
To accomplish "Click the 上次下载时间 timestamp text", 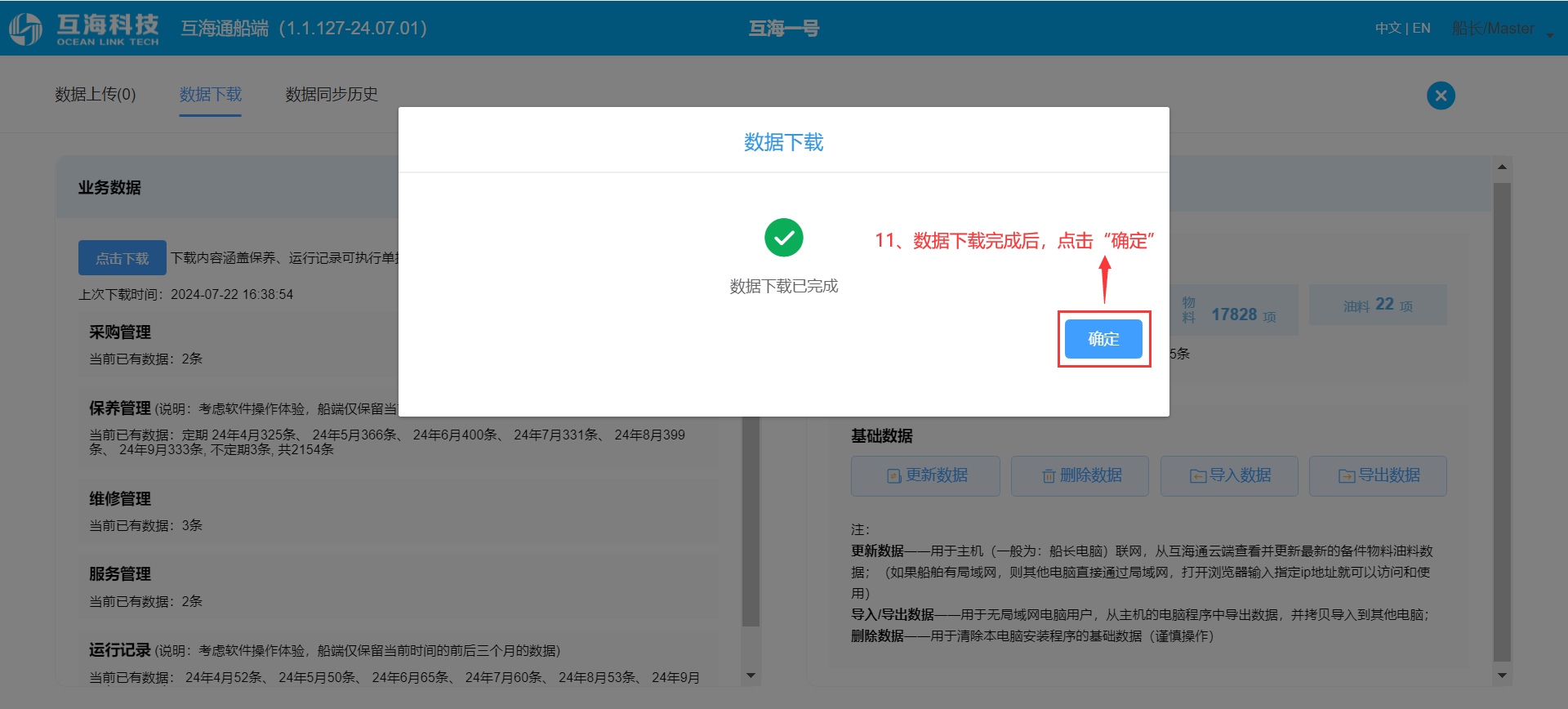I will (185, 295).
